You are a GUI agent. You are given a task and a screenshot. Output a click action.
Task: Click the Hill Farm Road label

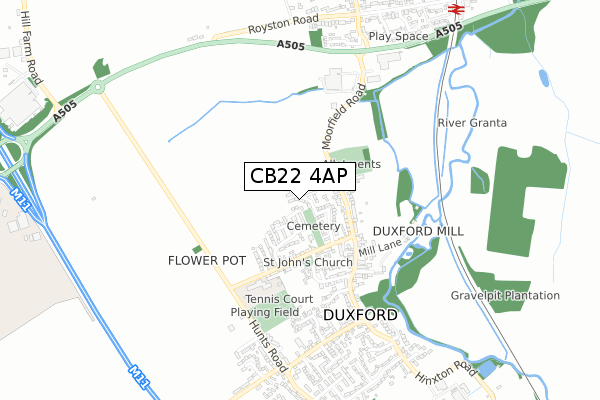[x=31, y=47]
